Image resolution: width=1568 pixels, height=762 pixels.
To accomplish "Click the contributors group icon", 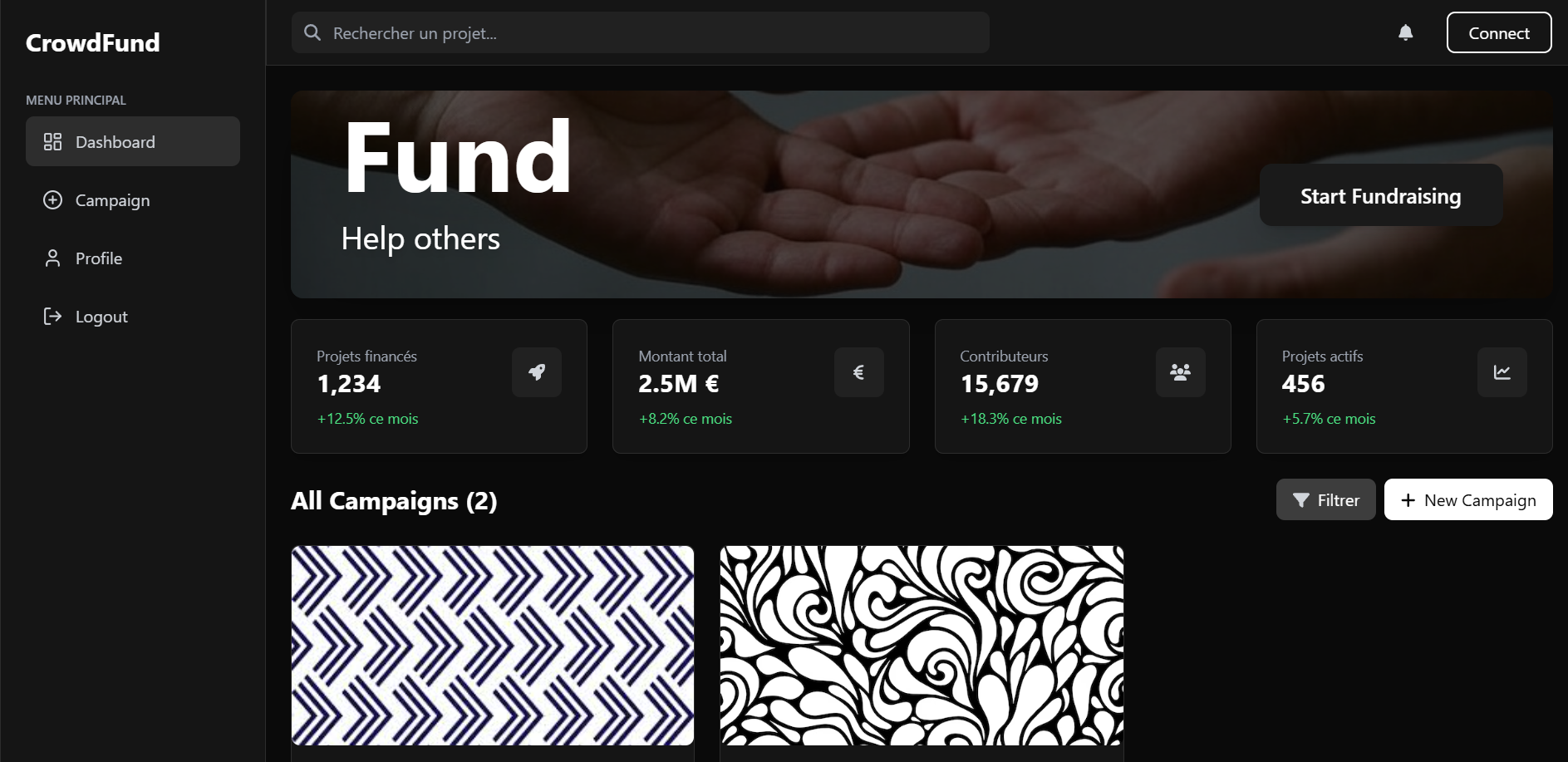I will pyautogui.click(x=1180, y=372).
